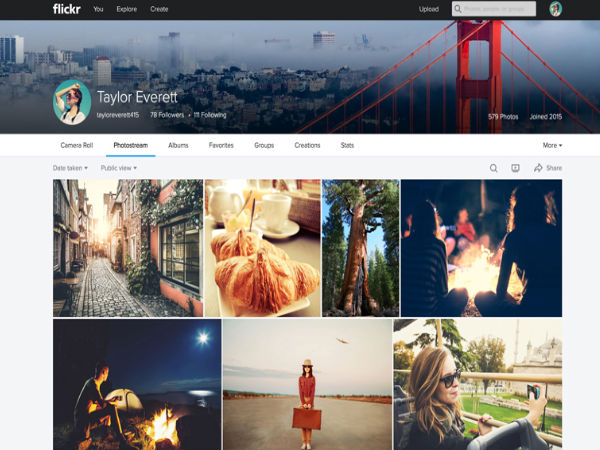Open the You menu
Viewport: 600px width, 450px height.
pyautogui.click(x=98, y=9)
